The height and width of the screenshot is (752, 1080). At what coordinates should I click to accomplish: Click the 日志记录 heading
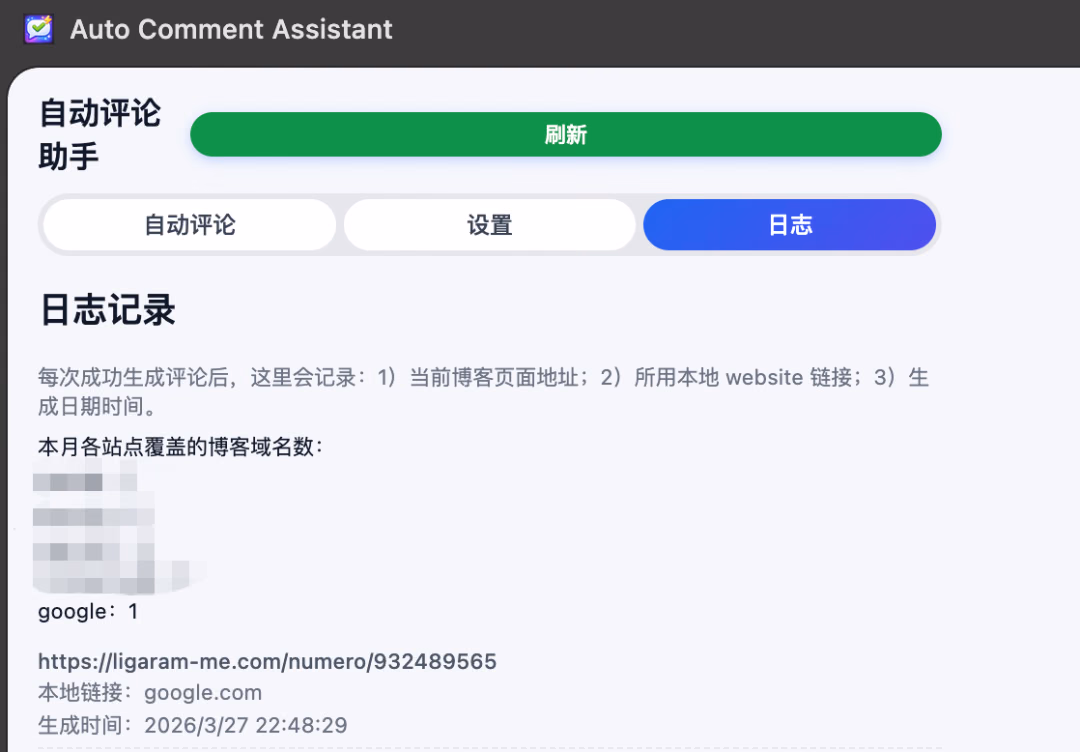[108, 309]
